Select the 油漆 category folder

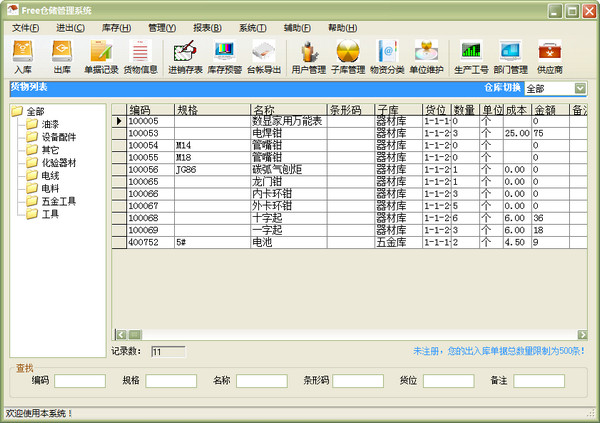(x=43, y=124)
